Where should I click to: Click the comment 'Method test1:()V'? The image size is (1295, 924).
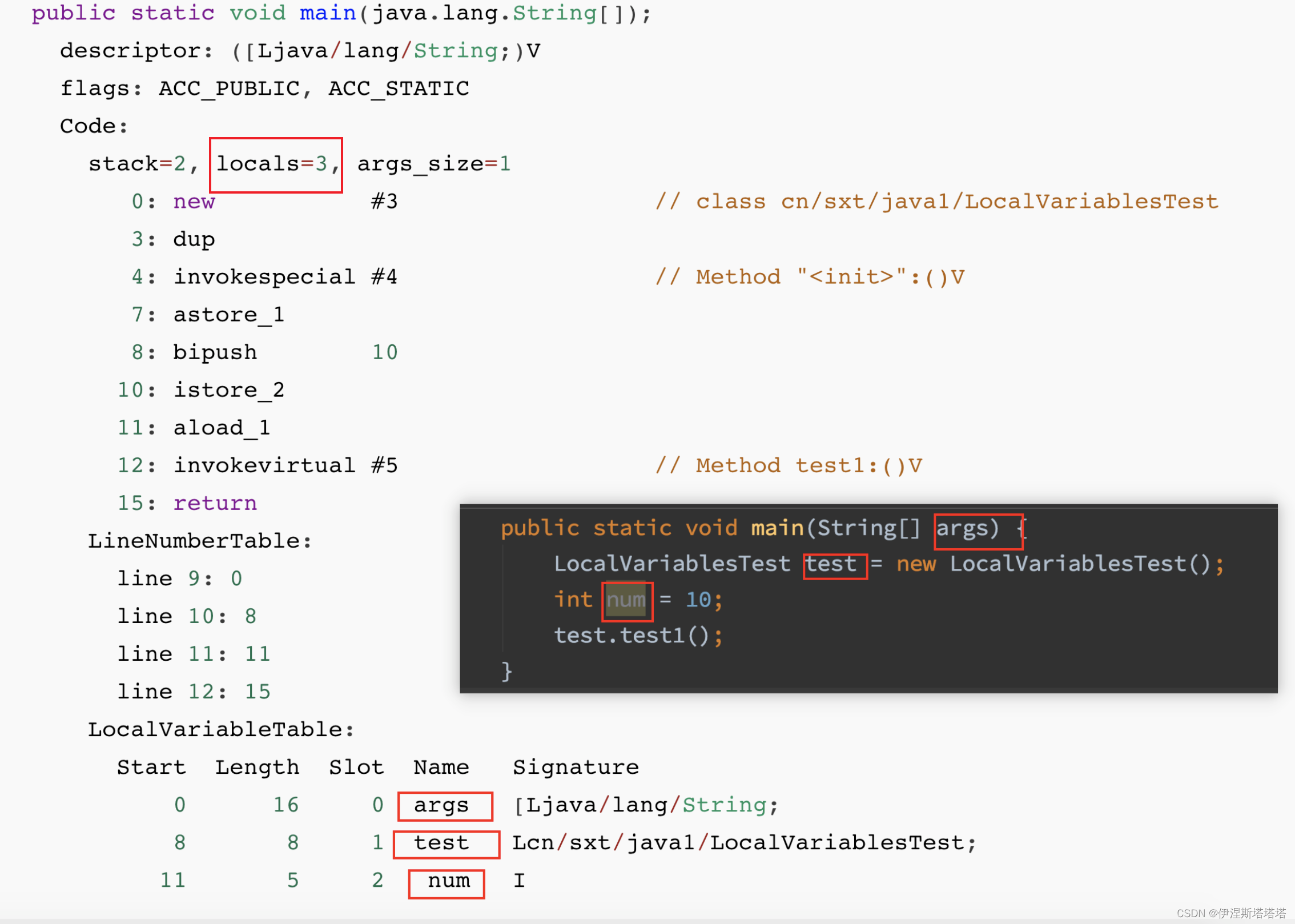[x=809, y=465]
